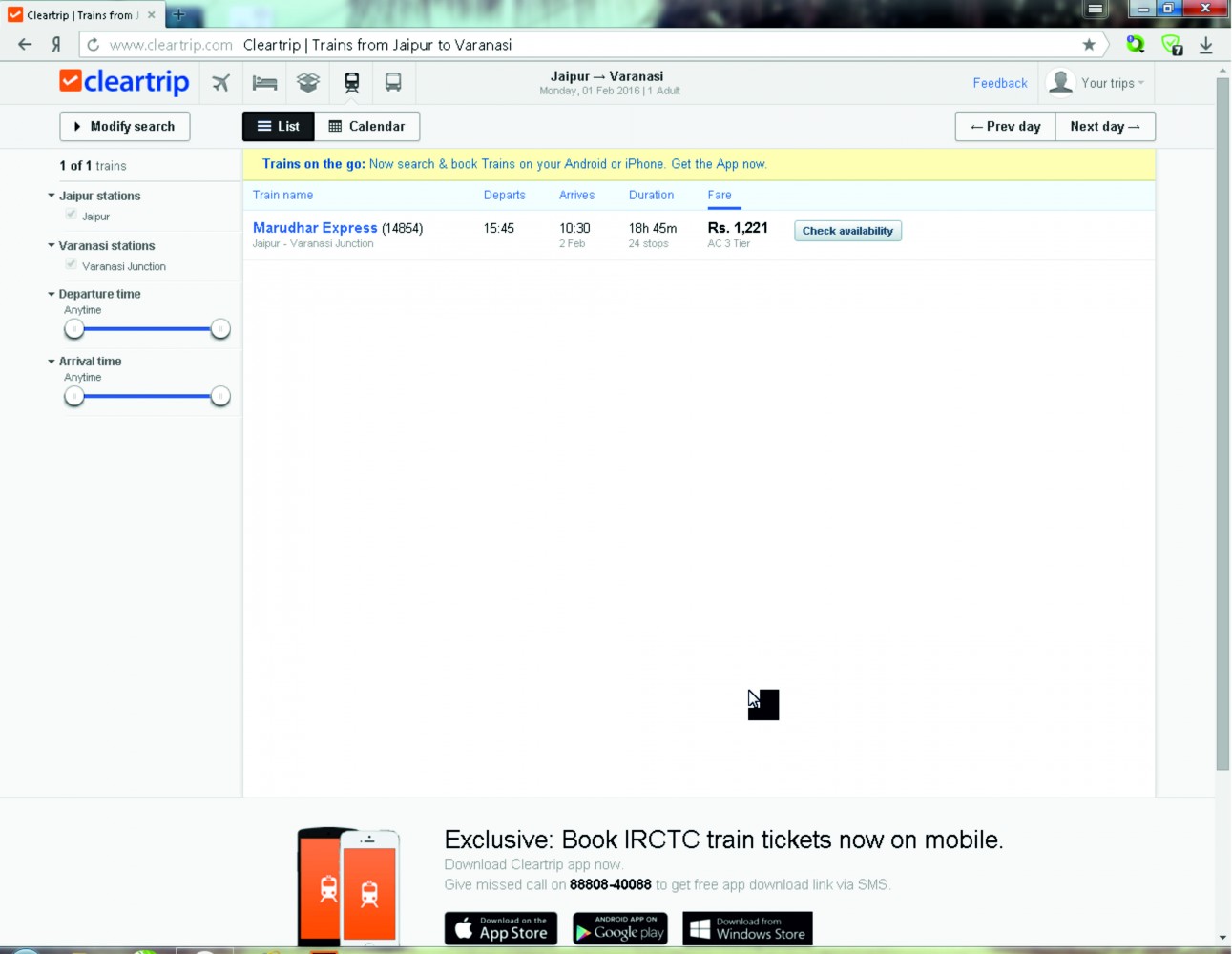
Task: Select the Trains icon in navbar
Action: click(x=352, y=83)
